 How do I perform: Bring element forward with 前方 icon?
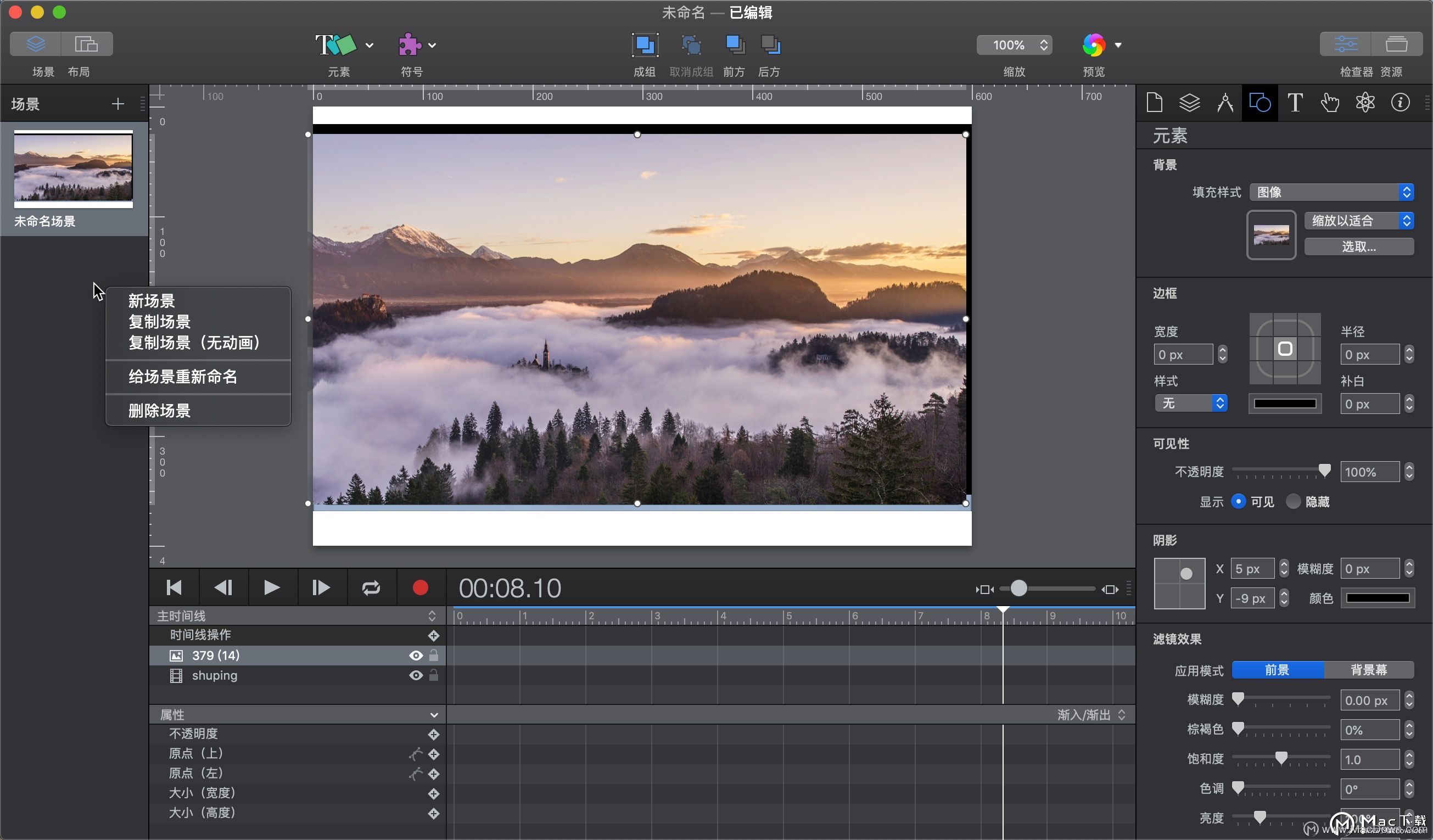734,45
